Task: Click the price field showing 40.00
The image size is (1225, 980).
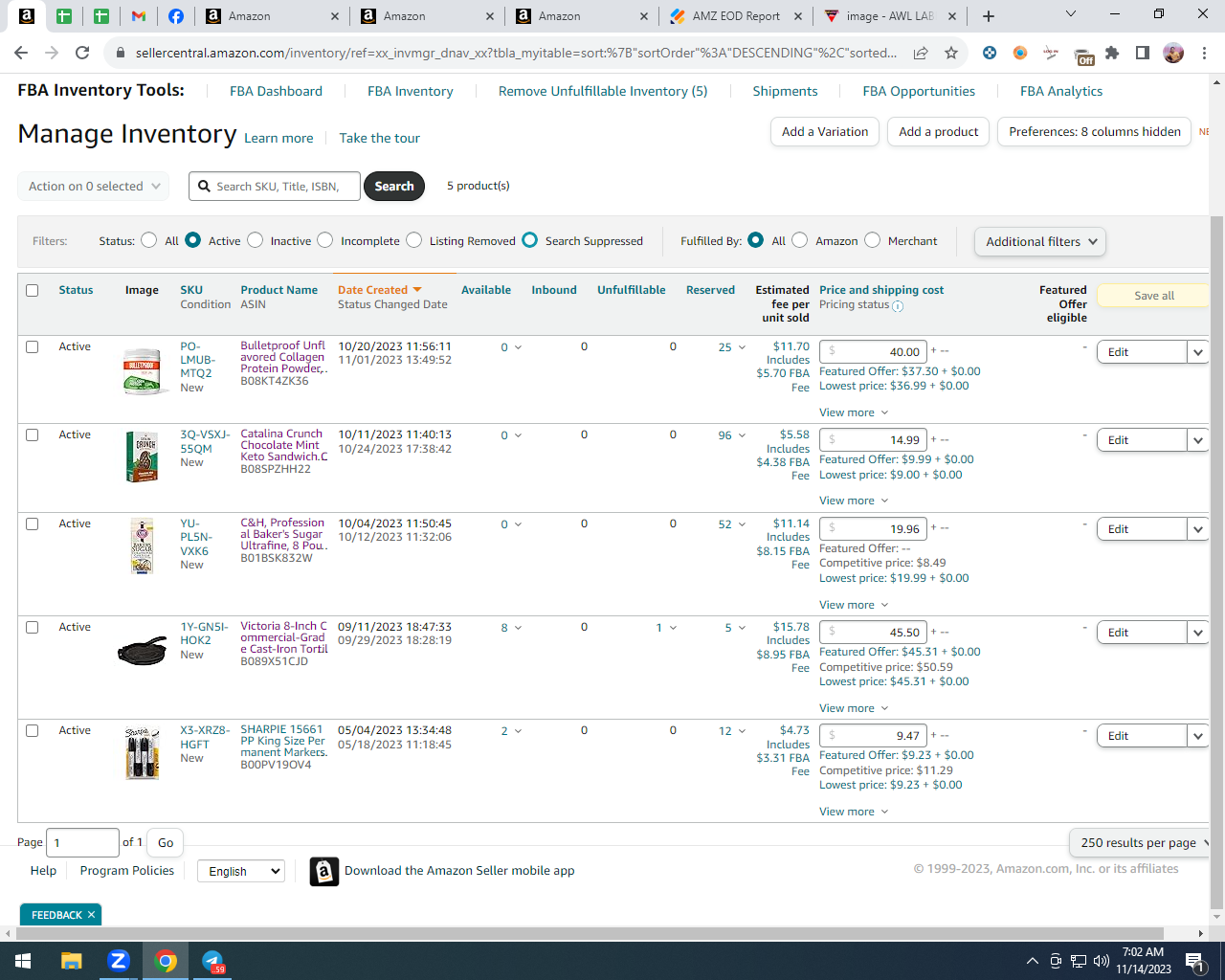Action: (x=874, y=352)
